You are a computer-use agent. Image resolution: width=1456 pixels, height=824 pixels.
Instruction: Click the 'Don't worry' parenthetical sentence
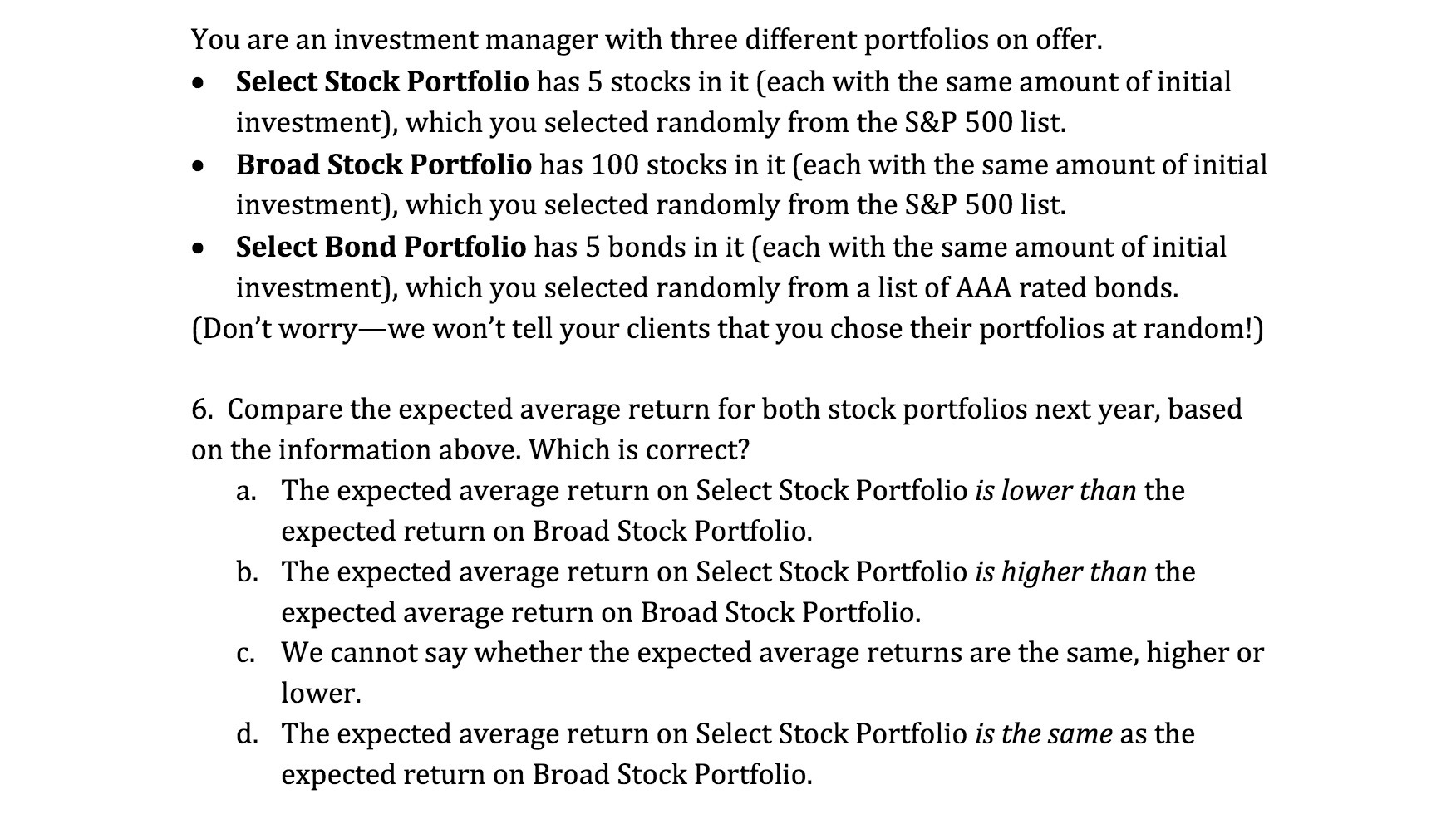(727, 329)
